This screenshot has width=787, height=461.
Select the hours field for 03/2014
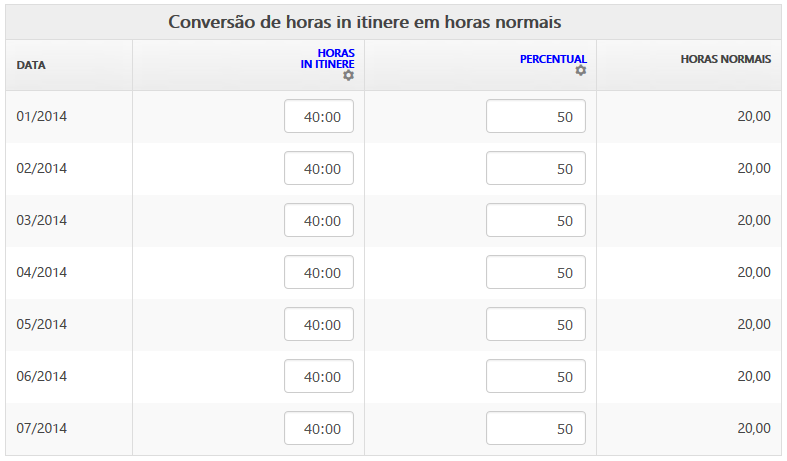click(x=319, y=220)
